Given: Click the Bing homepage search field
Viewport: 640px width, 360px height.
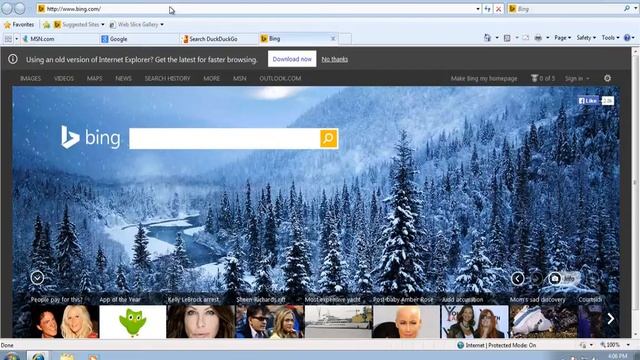Looking at the screenshot, I should [x=224, y=139].
